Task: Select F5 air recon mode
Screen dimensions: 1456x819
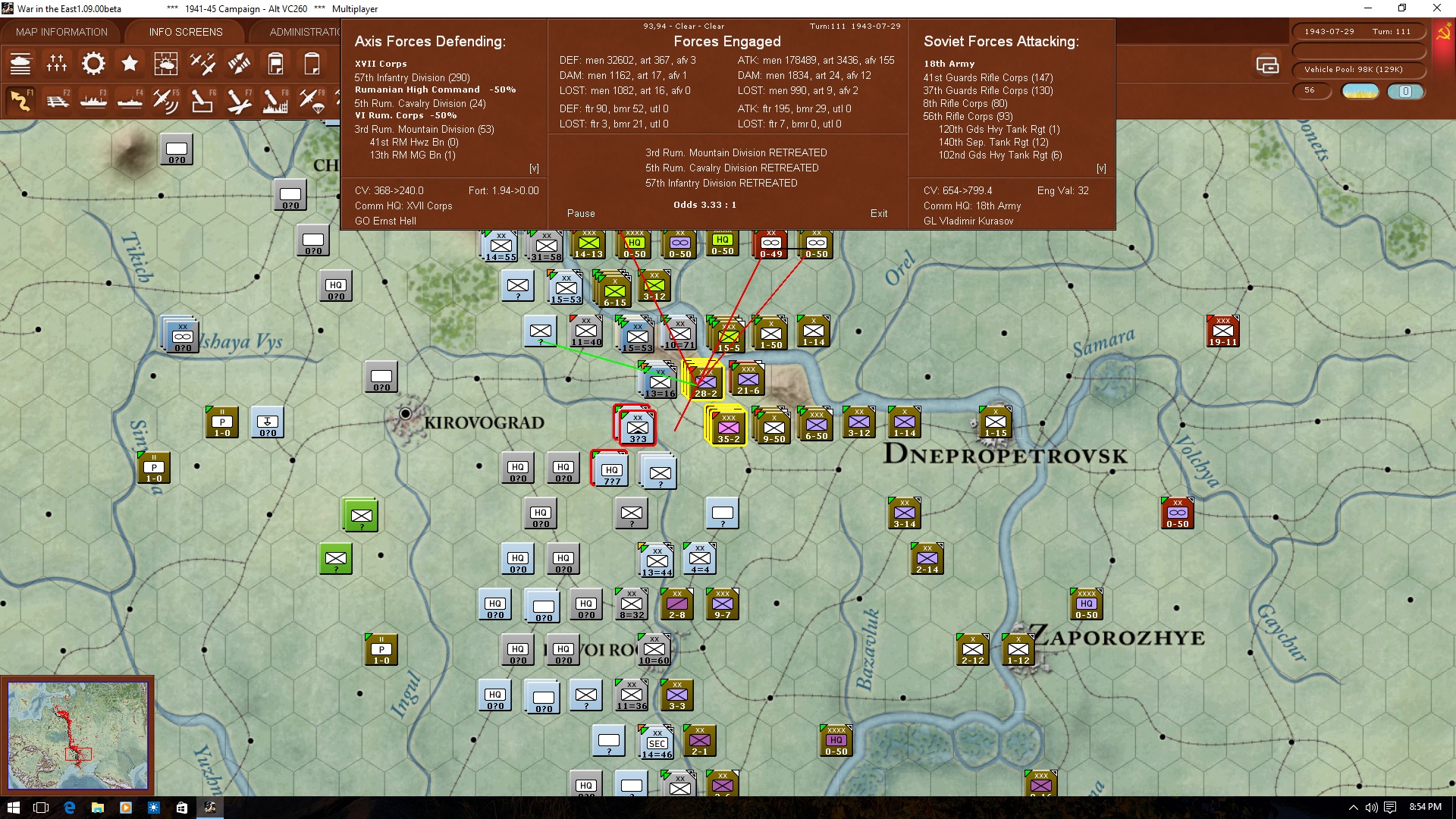Action: click(x=166, y=100)
